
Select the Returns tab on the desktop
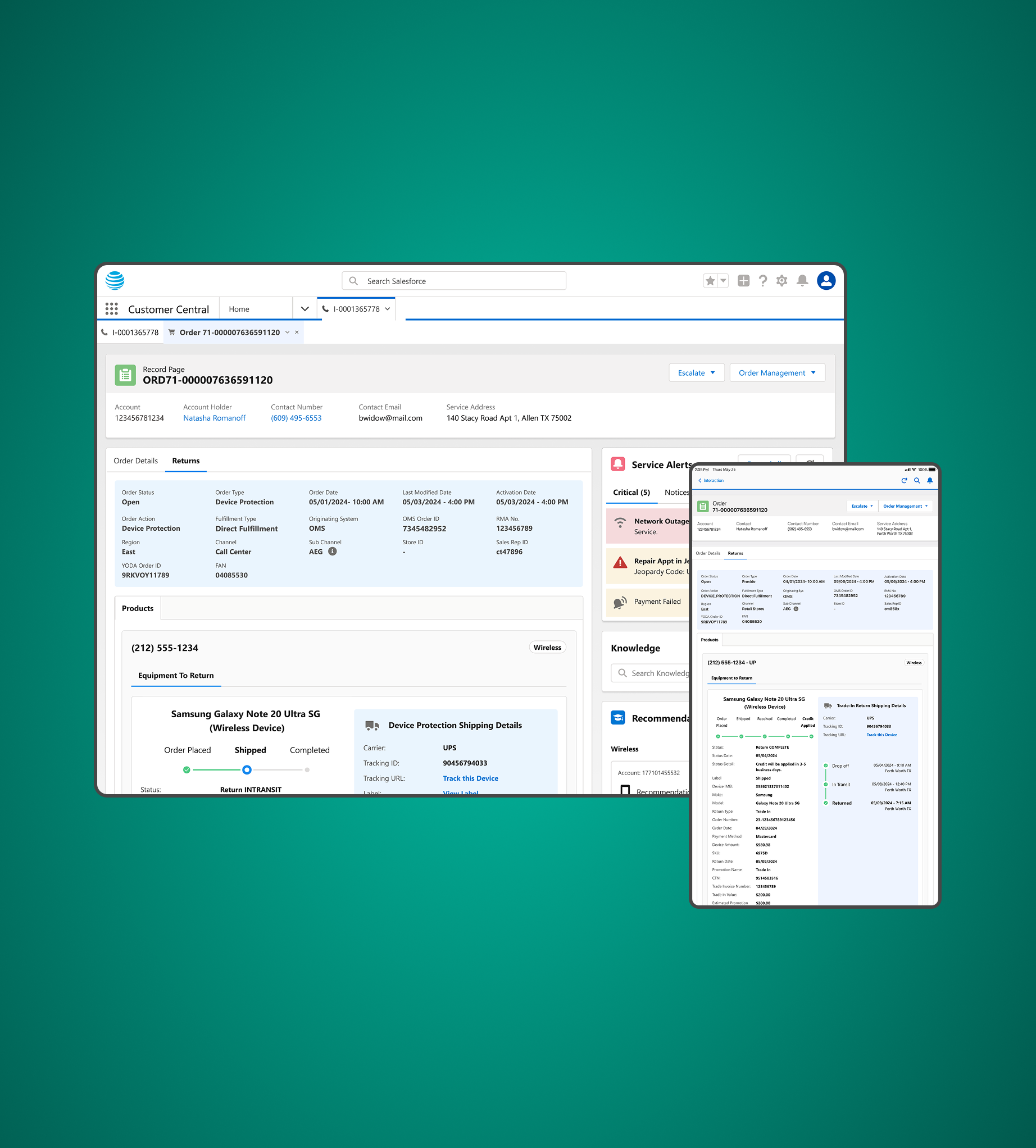click(185, 461)
